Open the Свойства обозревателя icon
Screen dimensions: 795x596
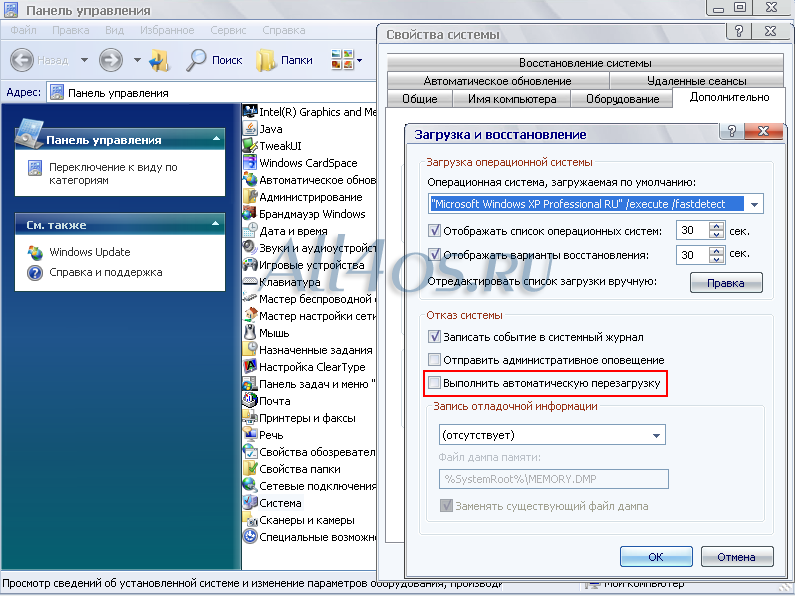(250, 452)
